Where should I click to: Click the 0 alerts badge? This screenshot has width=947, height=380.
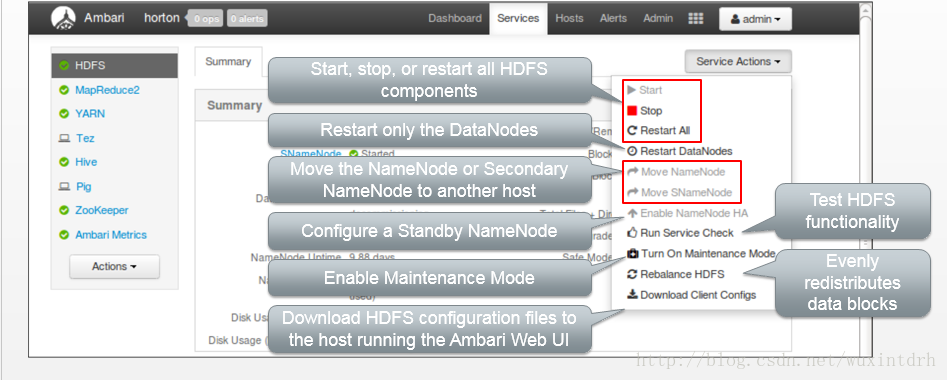248,19
